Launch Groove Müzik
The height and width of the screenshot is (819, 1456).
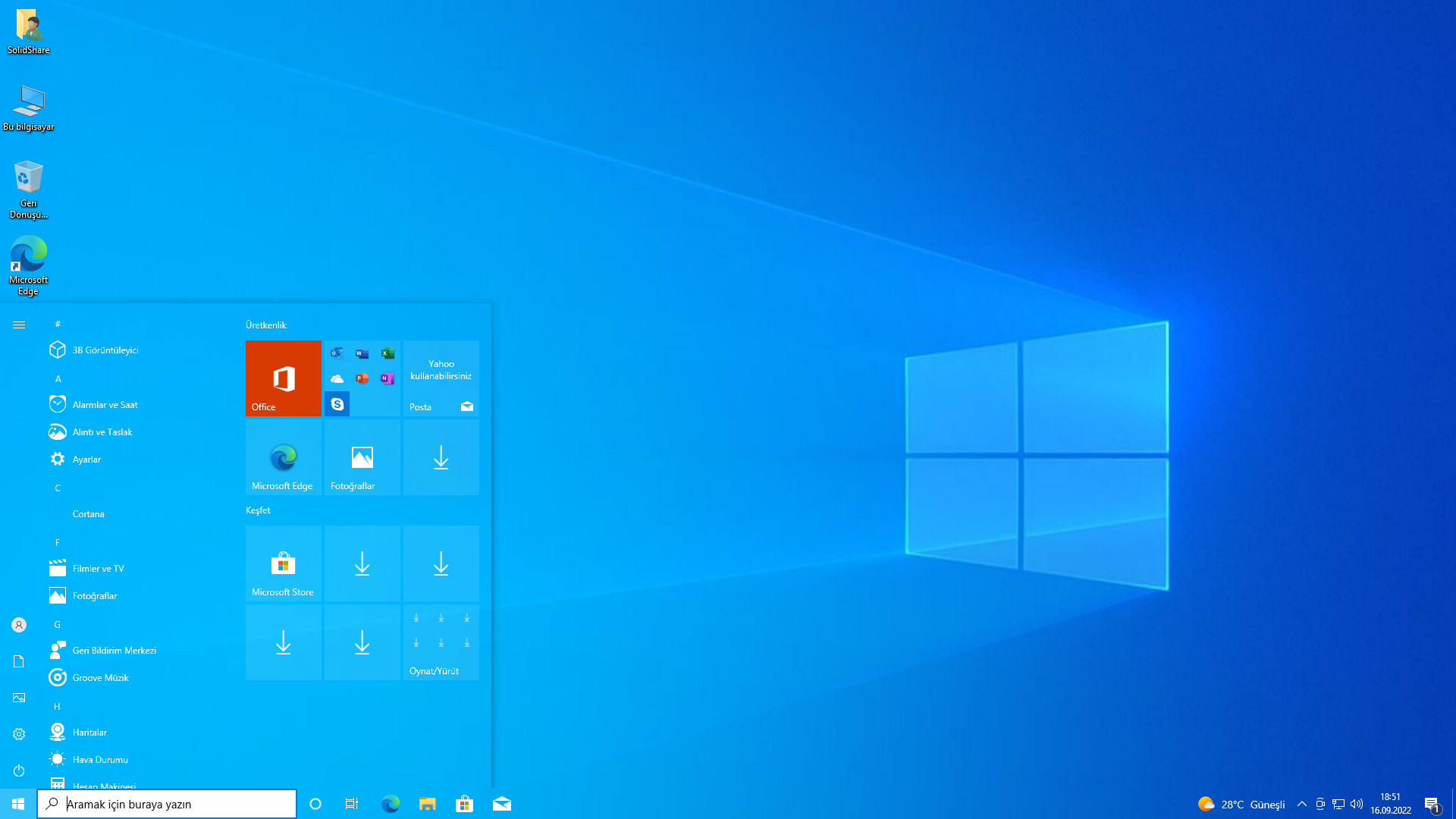[136, 677]
